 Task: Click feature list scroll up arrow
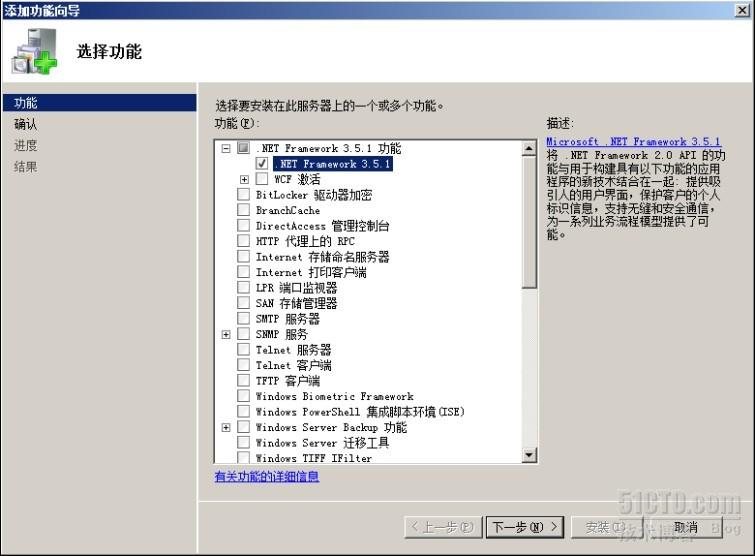(529, 148)
